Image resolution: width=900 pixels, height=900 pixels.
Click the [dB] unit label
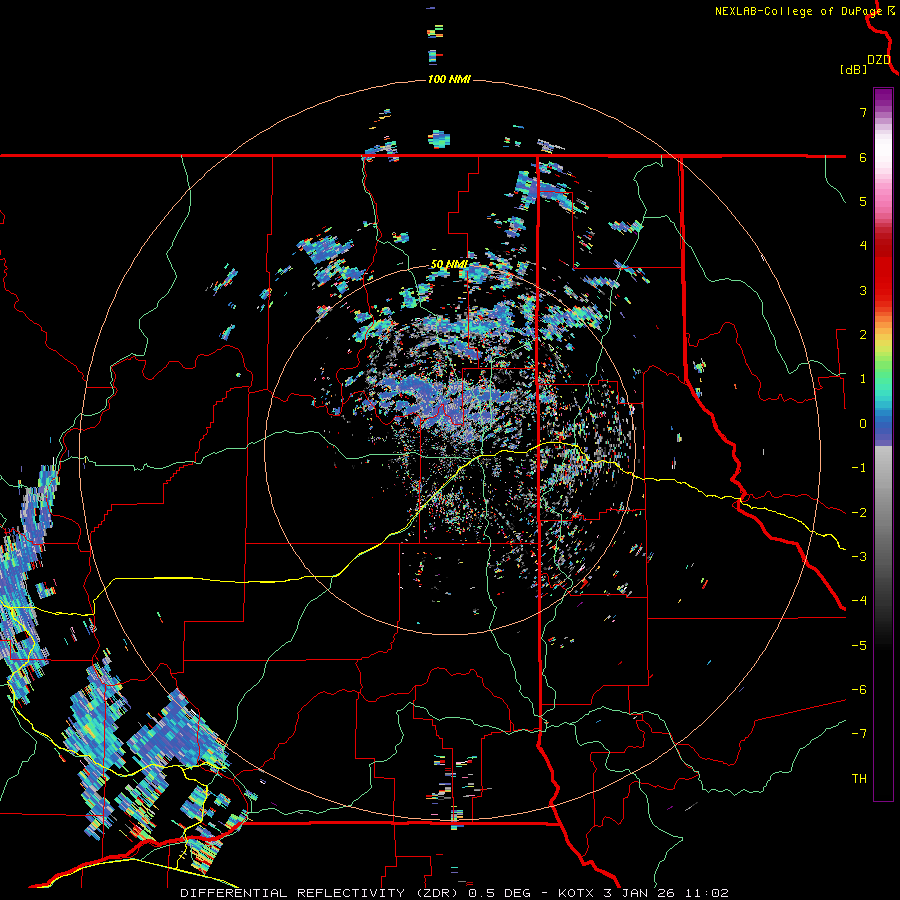pyautogui.click(x=853, y=69)
